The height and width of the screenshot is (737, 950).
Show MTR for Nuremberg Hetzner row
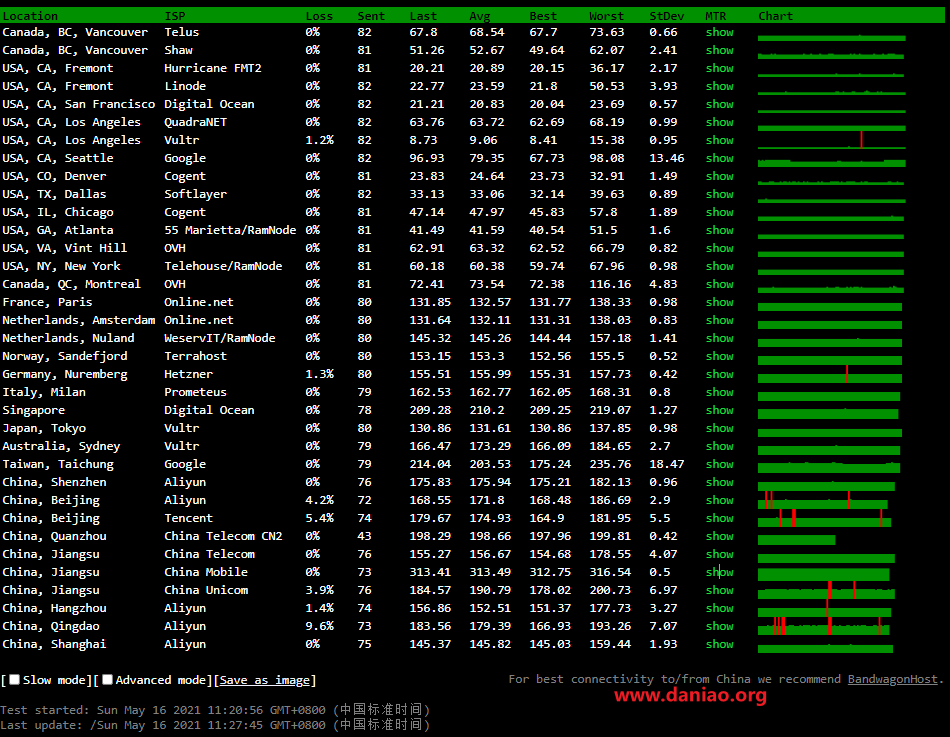(720, 374)
